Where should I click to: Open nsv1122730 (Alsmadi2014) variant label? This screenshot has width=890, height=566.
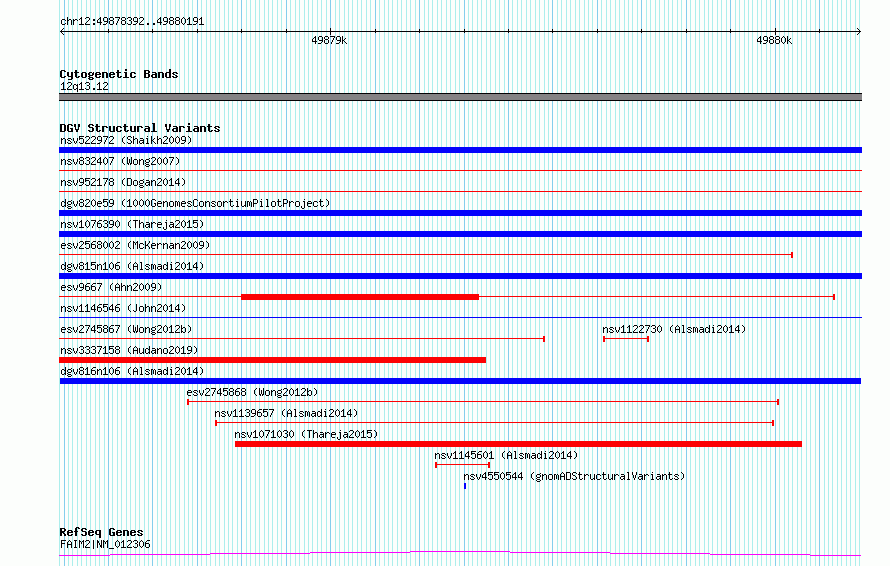[674, 329]
